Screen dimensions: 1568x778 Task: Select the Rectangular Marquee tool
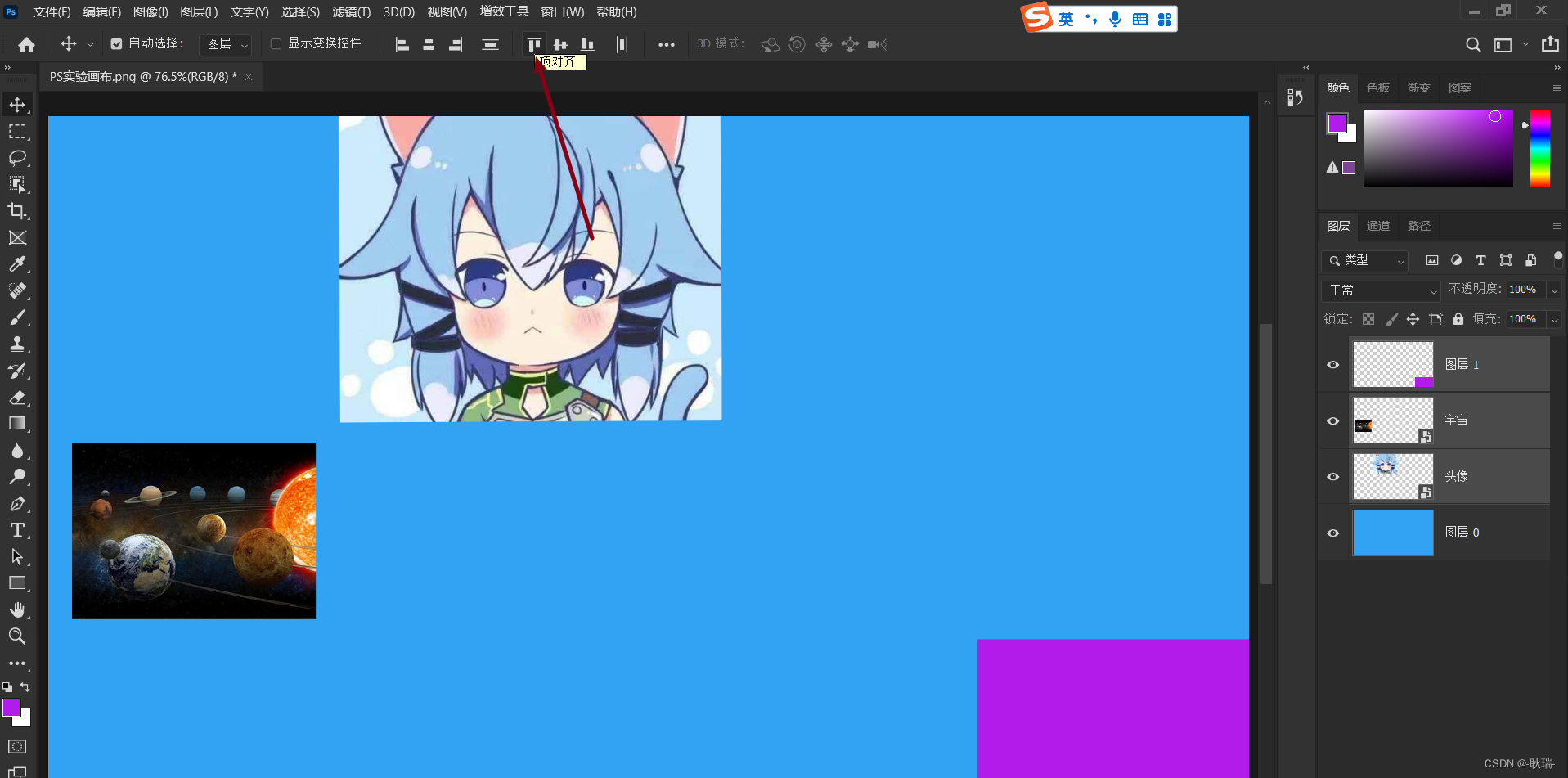[x=17, y=132]
